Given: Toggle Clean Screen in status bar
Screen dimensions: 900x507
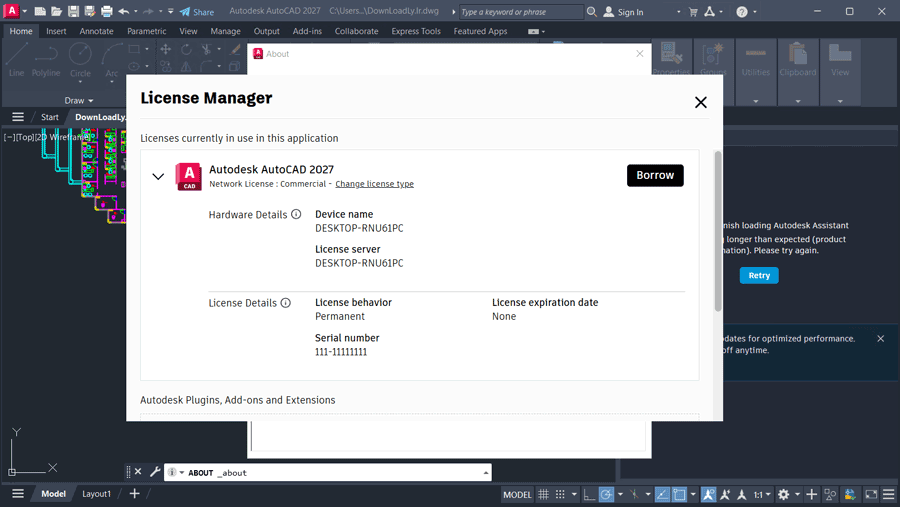Looking at the screenshot, I should [871, 494].
